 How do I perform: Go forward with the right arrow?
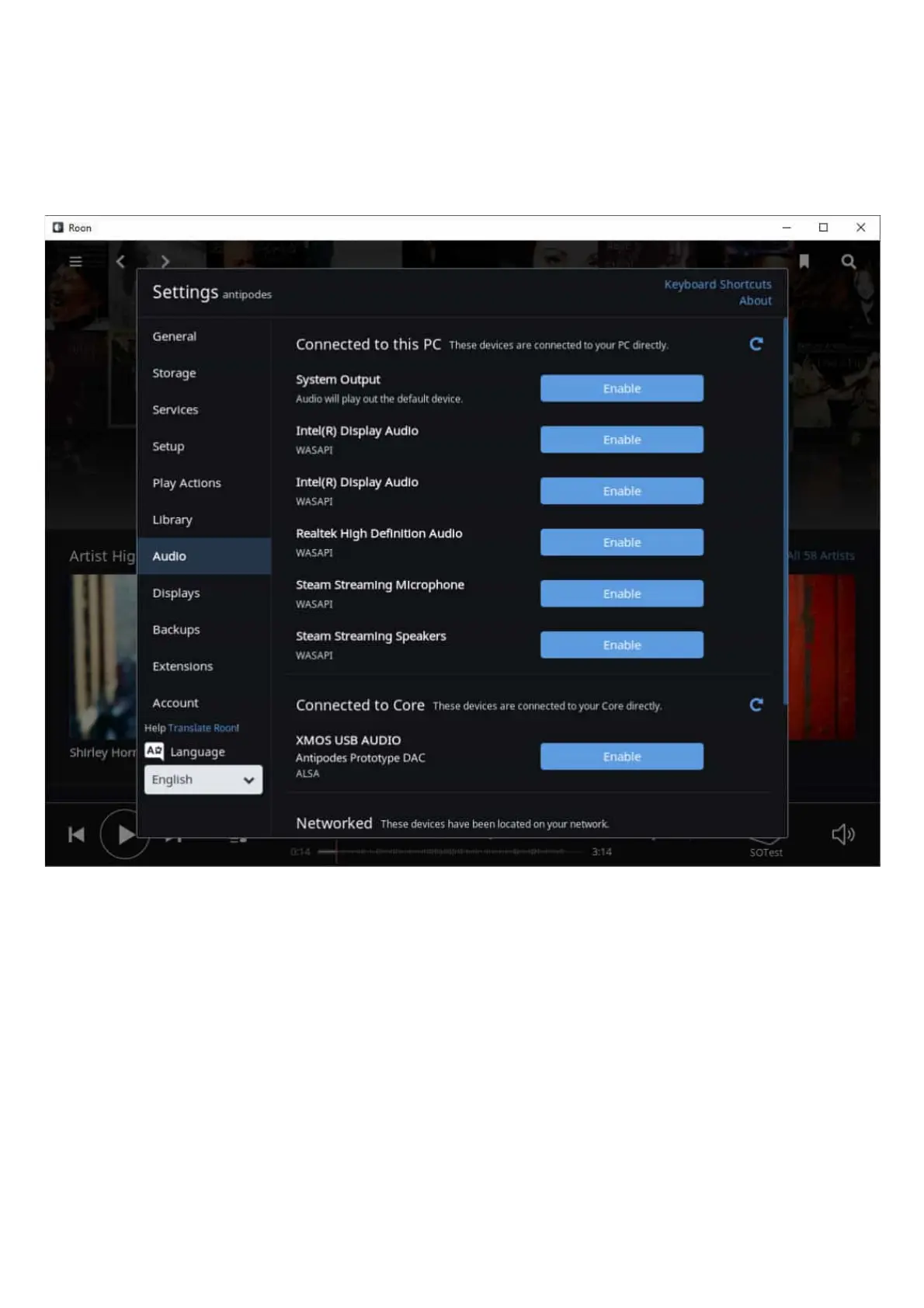click(x=165, y=262)
